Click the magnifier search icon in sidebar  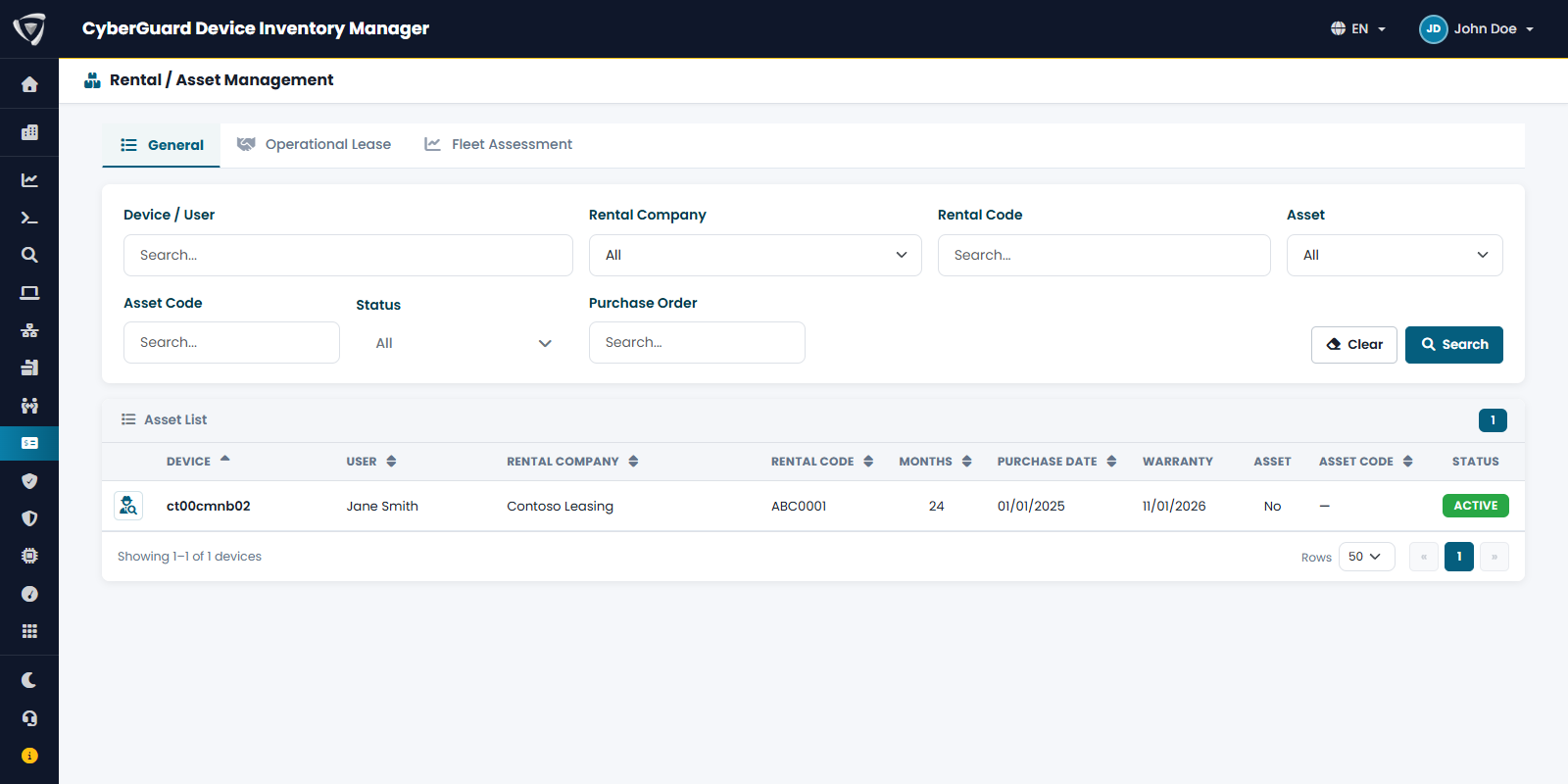point(29,255)
